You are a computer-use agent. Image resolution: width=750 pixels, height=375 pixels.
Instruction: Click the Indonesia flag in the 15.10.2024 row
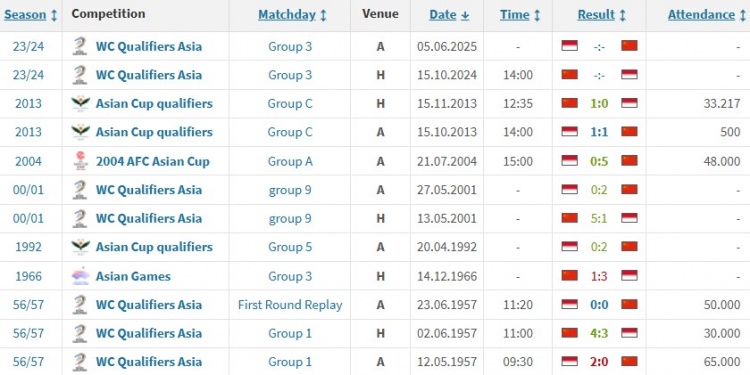click(629, 75)
